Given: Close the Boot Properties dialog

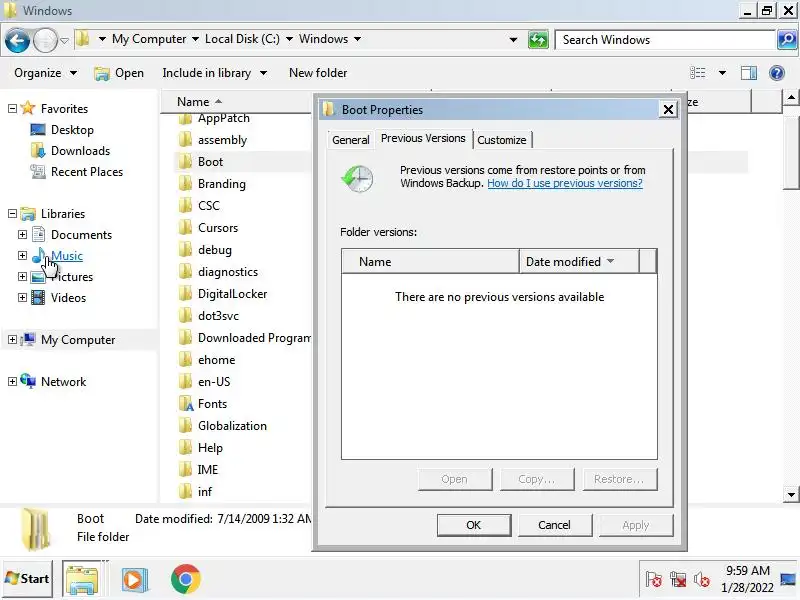Looking at the screenshot, I should click(x=668, y=110).
